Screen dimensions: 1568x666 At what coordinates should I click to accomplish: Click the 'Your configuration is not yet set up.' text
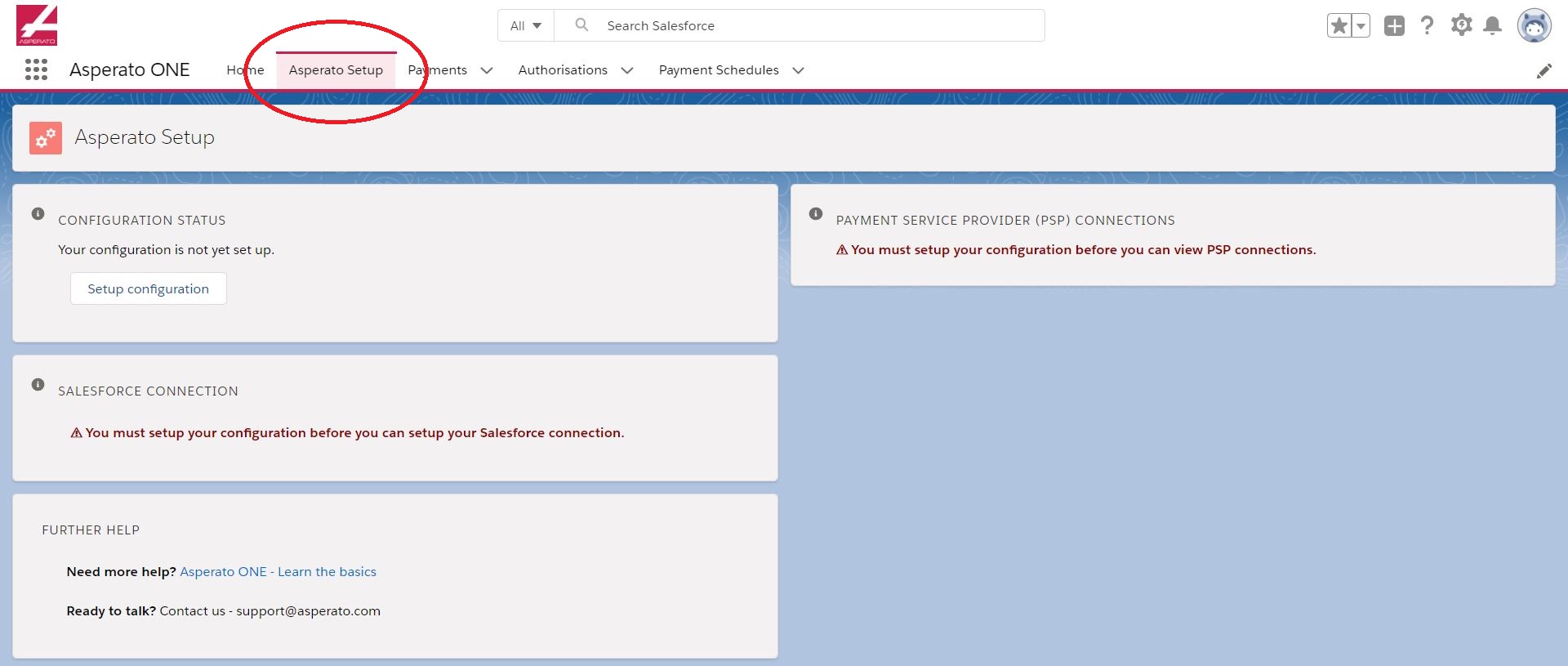tap(166, 250)
